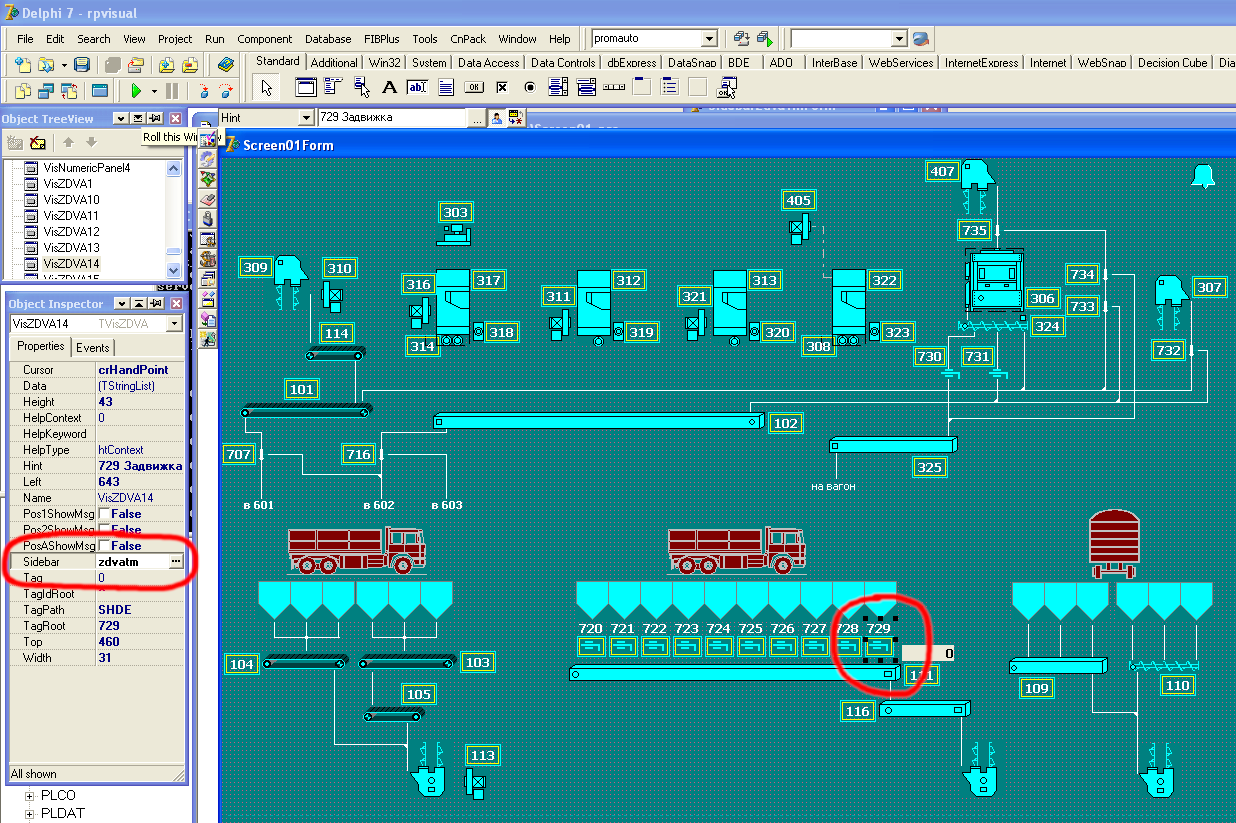This screenshot has height=823, width=1236.
Task: Select the Edit component in palette
Action: tap(417, 87)
